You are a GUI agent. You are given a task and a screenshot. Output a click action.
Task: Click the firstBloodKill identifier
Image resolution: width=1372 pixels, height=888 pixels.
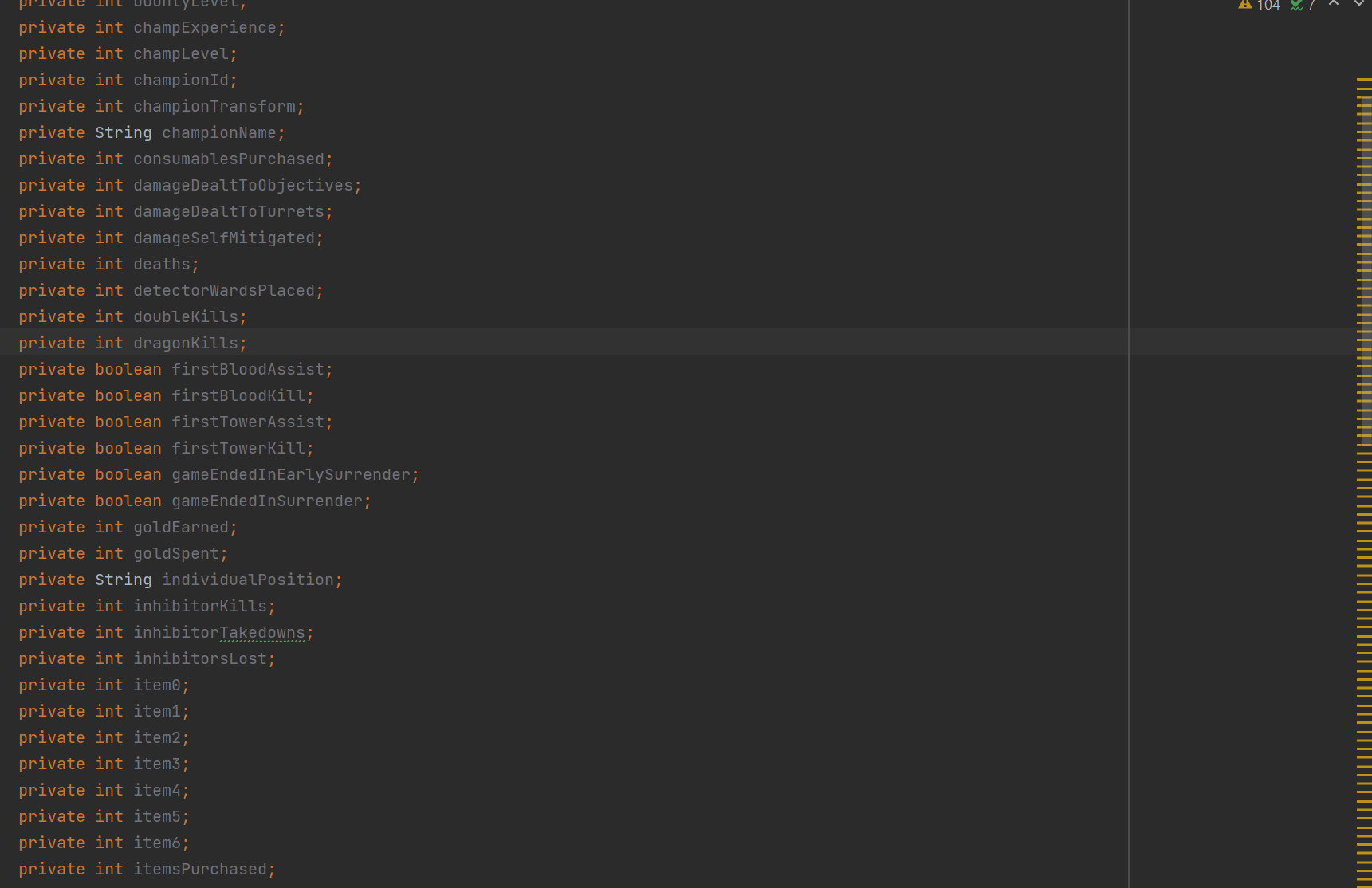(238, 396)
